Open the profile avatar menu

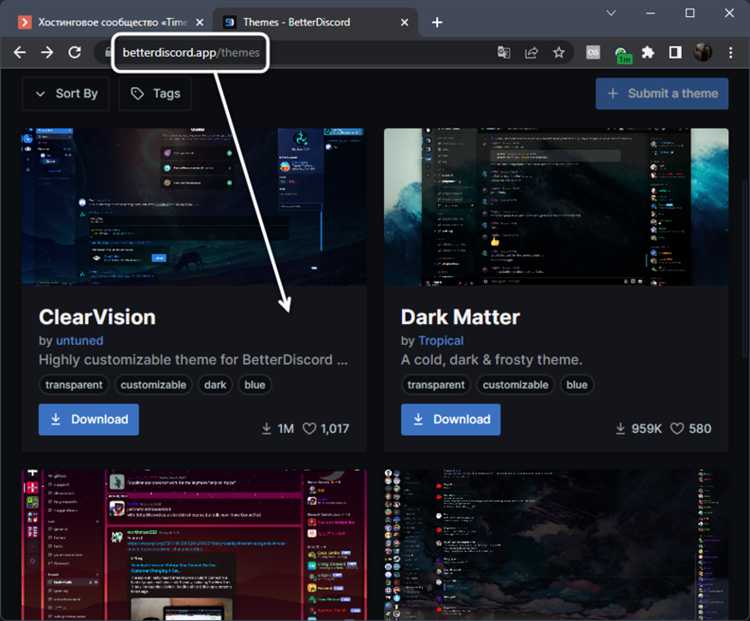pyautogui.click(x=703, y=52)
